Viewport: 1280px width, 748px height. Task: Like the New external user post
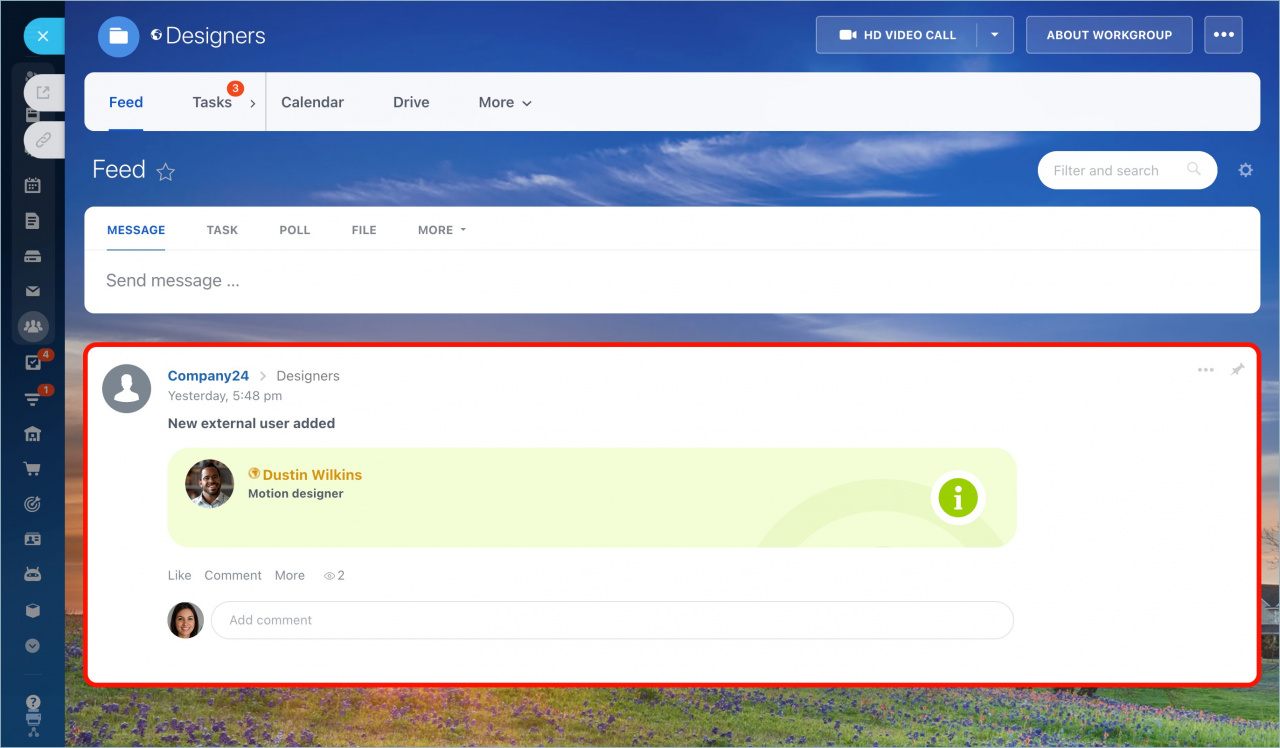pyautogui.click(x=179, y=575)
